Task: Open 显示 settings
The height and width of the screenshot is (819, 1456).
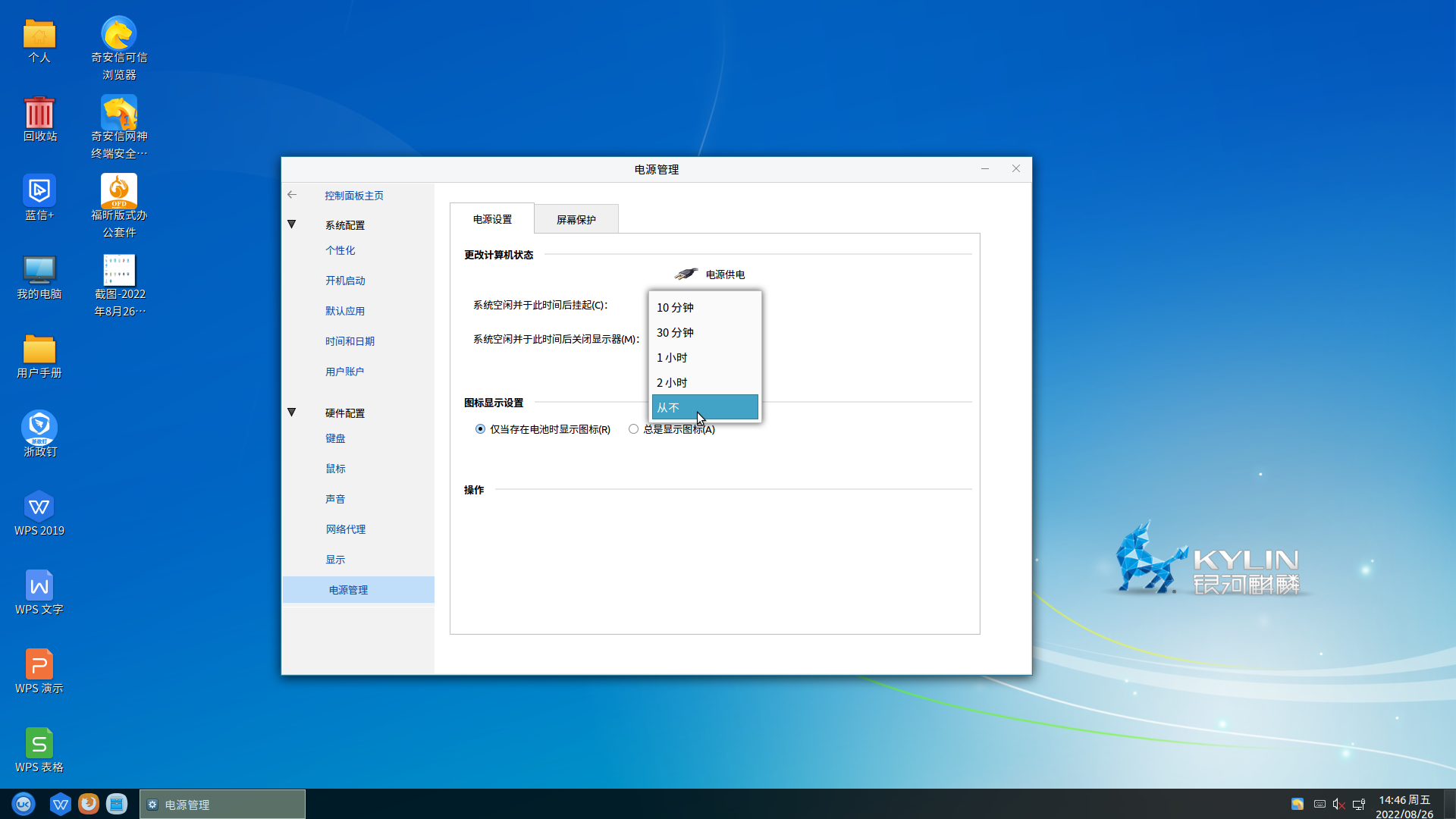Action: tap(335, 560)
